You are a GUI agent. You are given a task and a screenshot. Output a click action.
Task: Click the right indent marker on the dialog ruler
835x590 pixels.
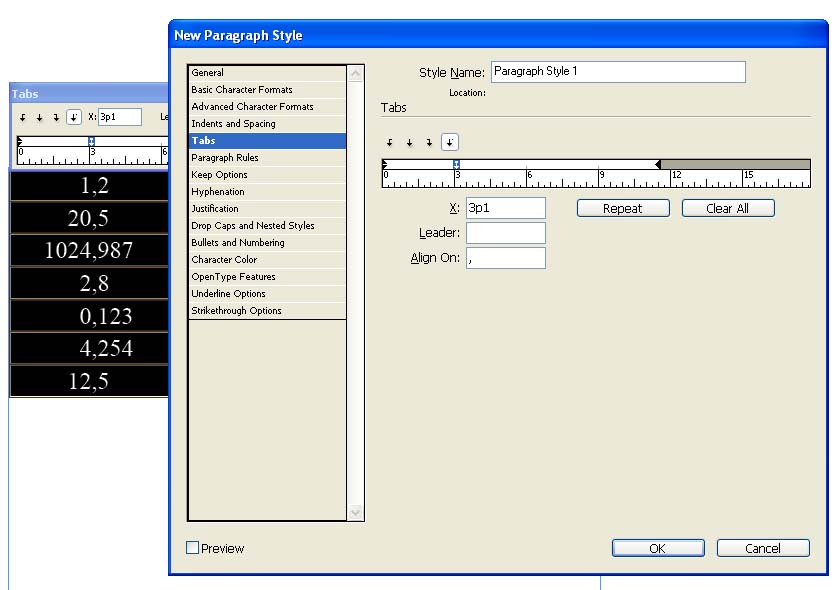click(658, 165)
